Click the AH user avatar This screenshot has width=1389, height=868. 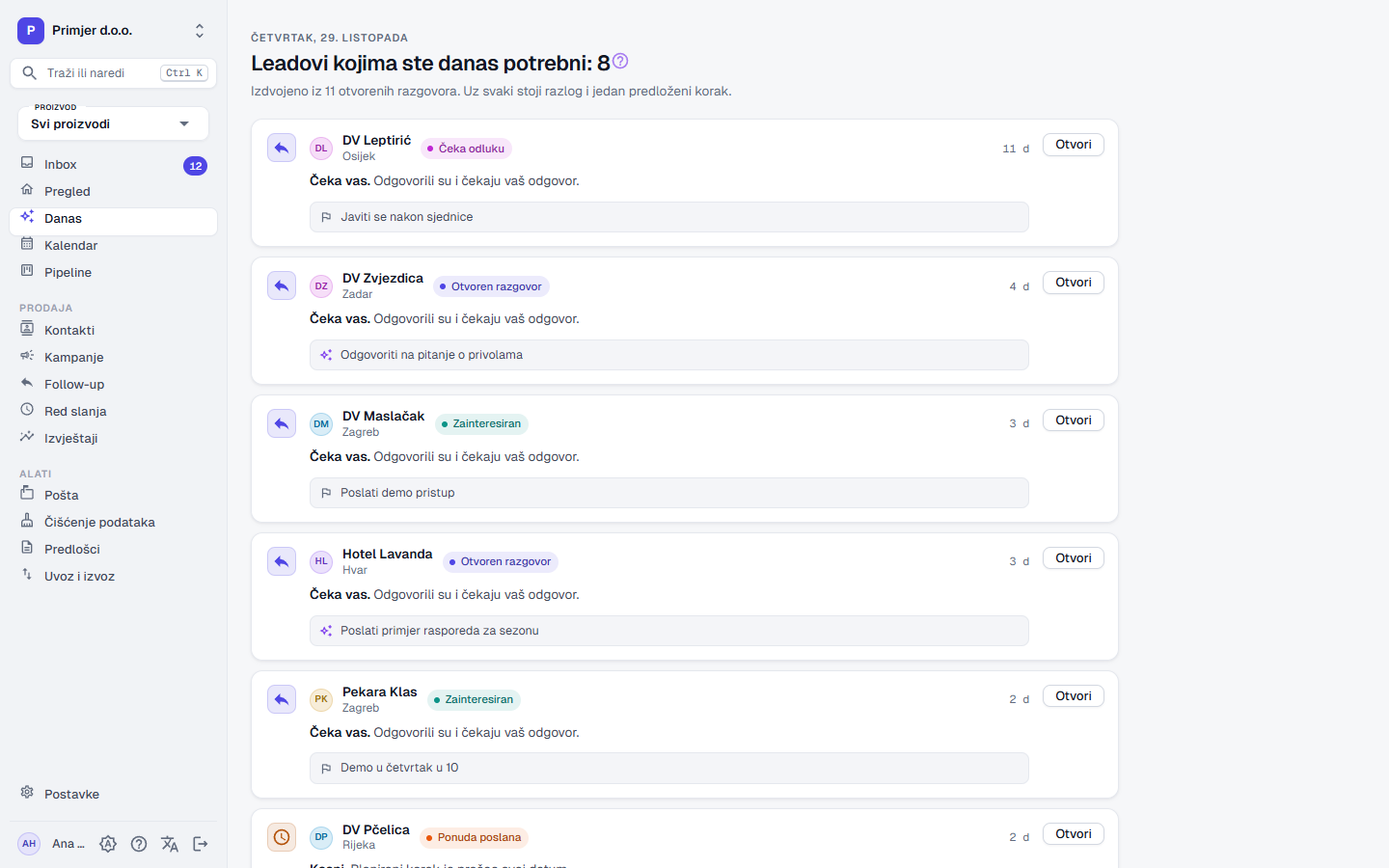click(29, 844)
